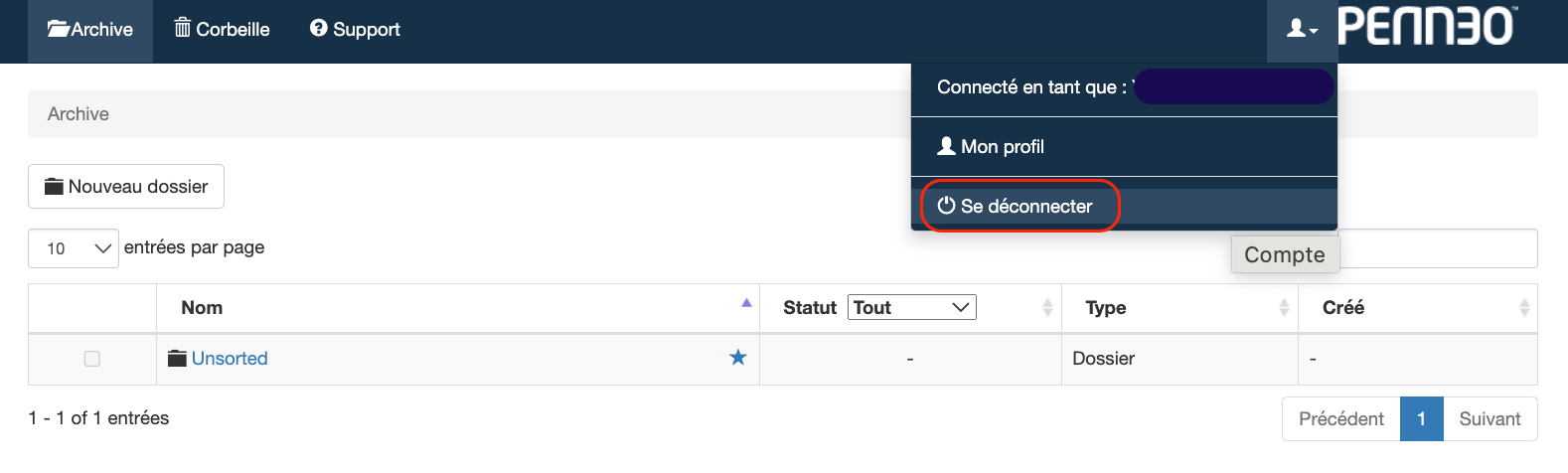
Task: Tick the checkbox on Unsorted row
Action: pos(92,359)
